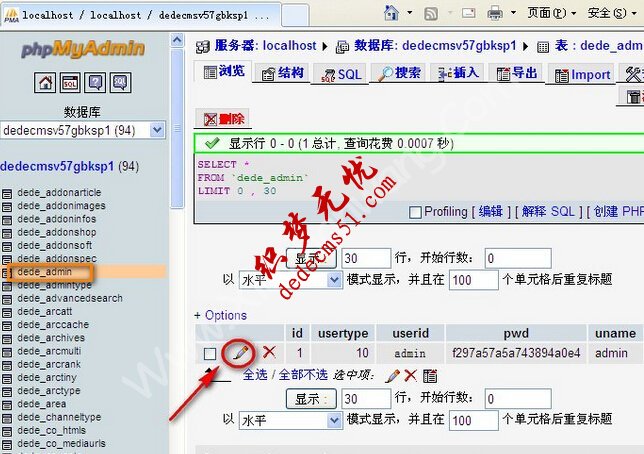Click RSS feed icon in browser toolbar
The height and width of the screenshot is (454, 644).
pyautogui.click(x=431, y=14)
